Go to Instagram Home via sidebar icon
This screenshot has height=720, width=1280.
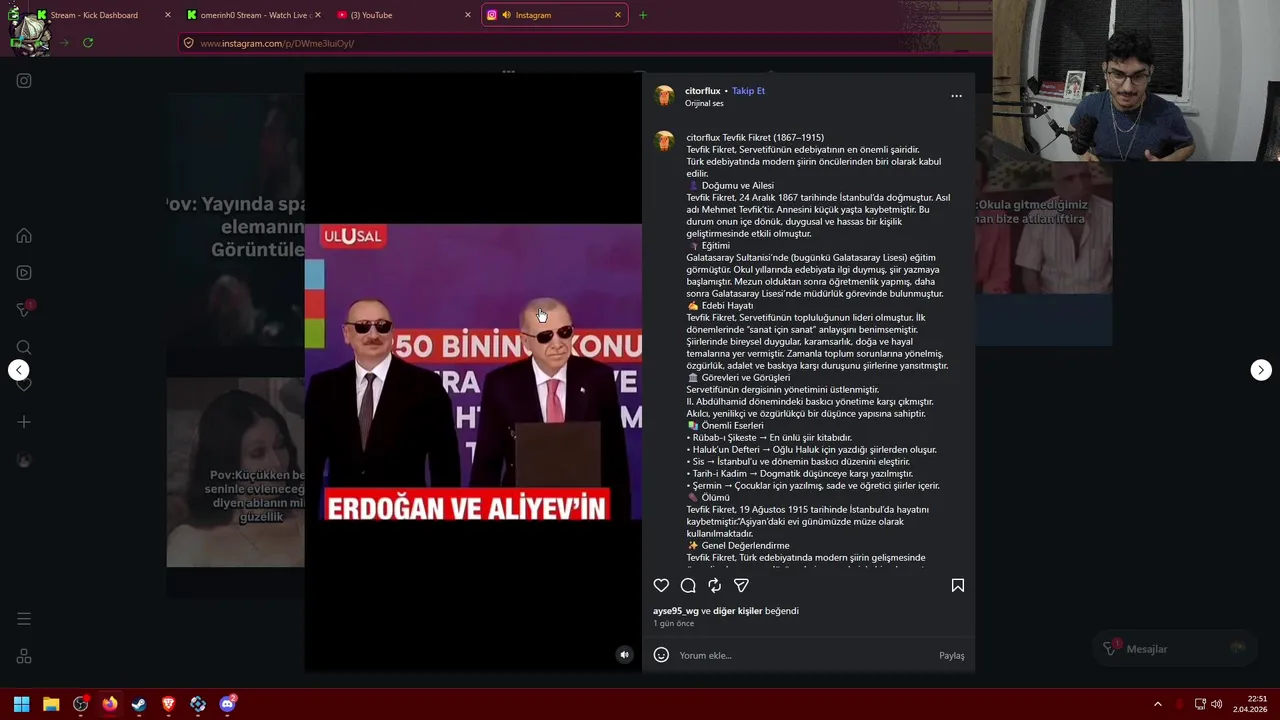point(24,236)
